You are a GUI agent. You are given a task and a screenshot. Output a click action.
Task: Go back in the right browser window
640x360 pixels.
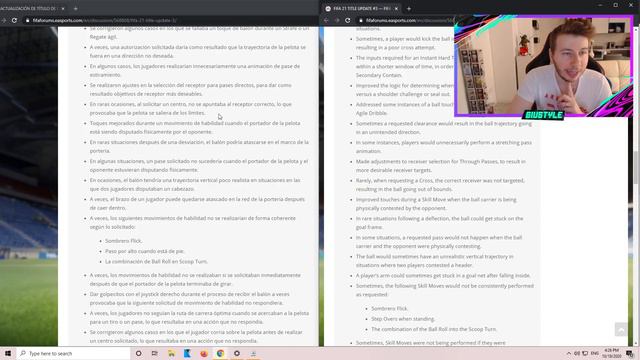point(326,20)
